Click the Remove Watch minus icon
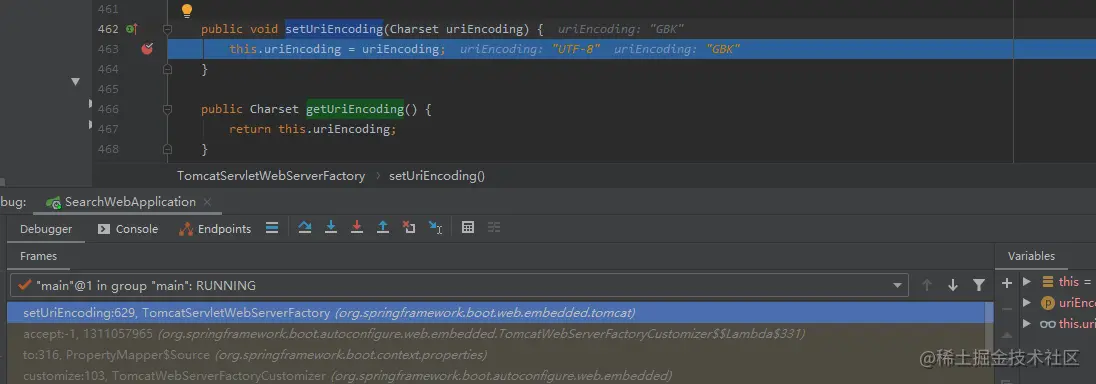 (1007, 308)
